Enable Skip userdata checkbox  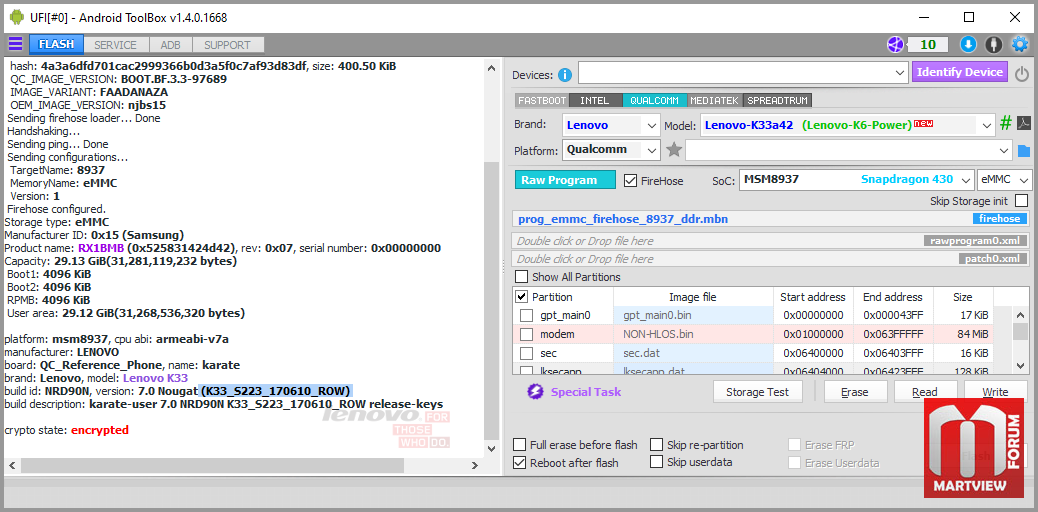(x=657, y=462)
